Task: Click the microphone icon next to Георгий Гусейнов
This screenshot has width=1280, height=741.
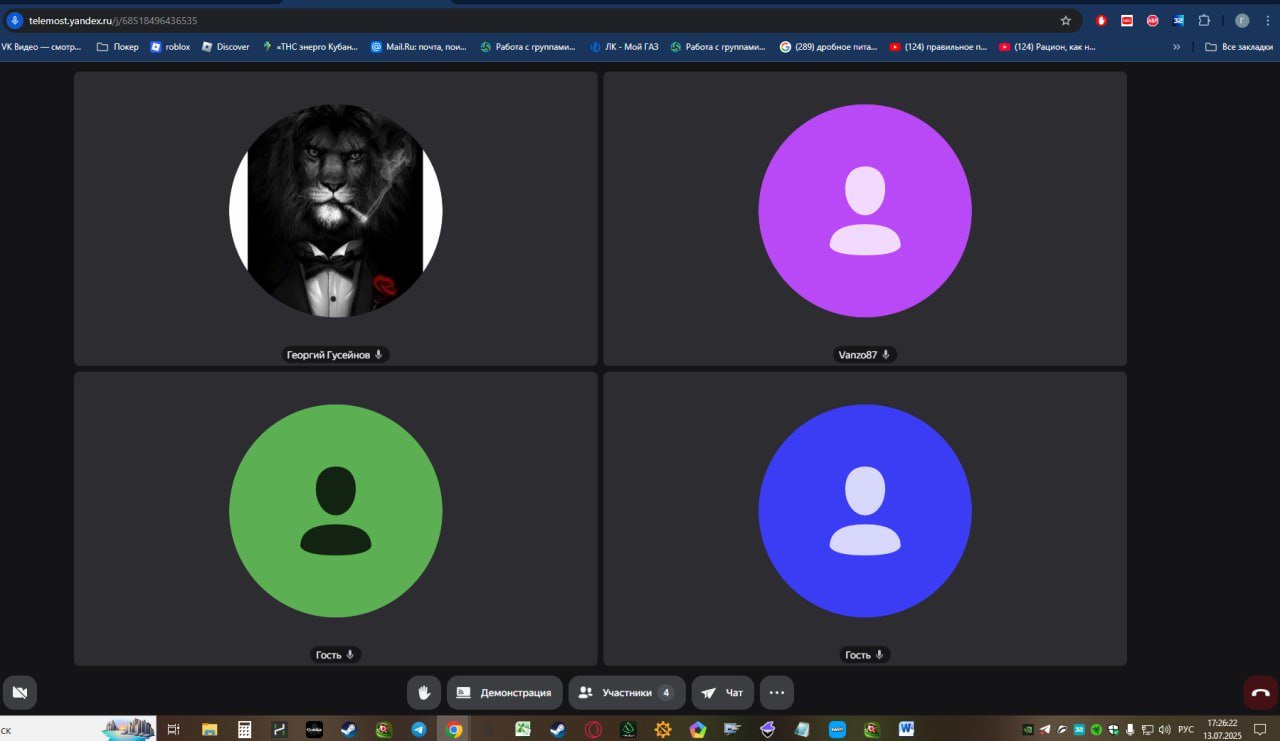Action: coord(378,354)
